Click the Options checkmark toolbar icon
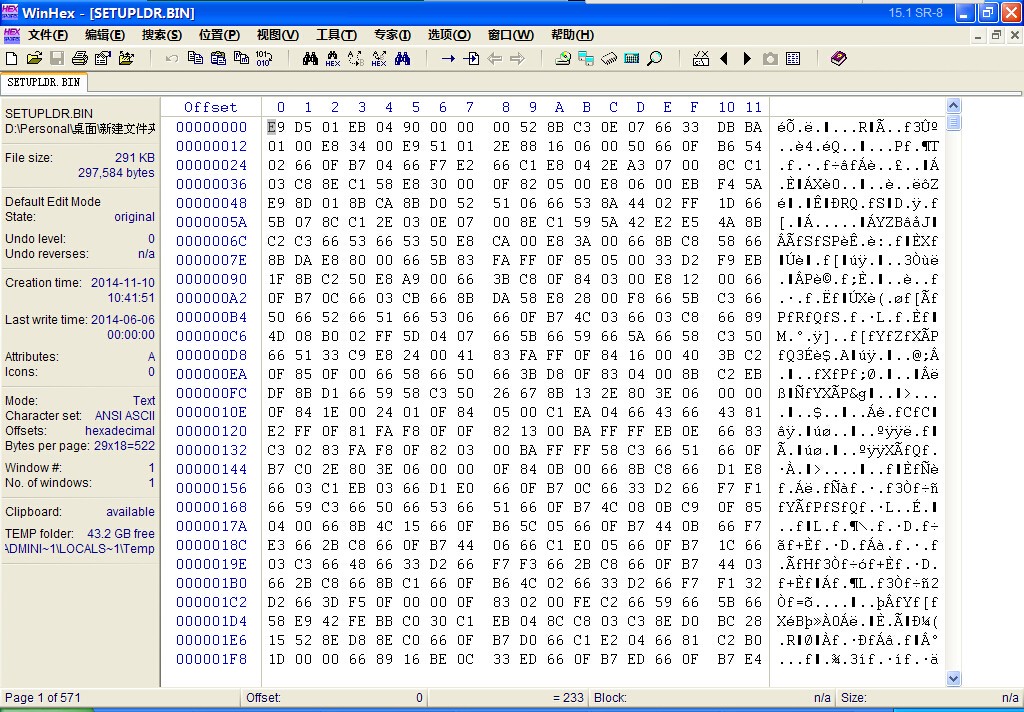Viewport: 1024px width, 712px height. [701, 59]
